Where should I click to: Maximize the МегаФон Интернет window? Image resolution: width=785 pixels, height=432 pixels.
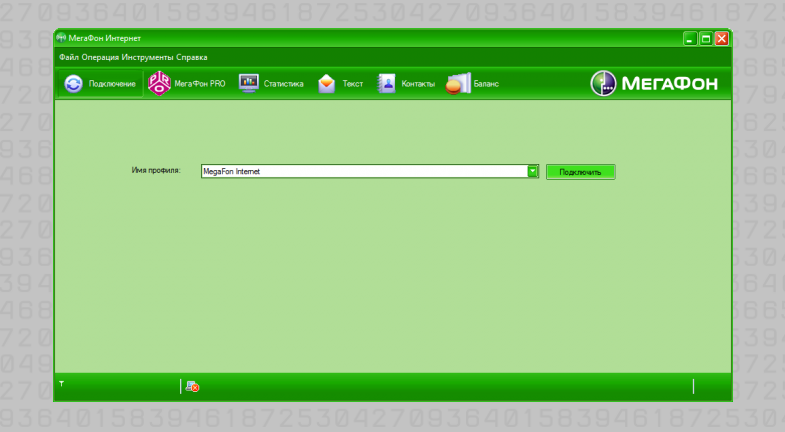tap(706, 39)
